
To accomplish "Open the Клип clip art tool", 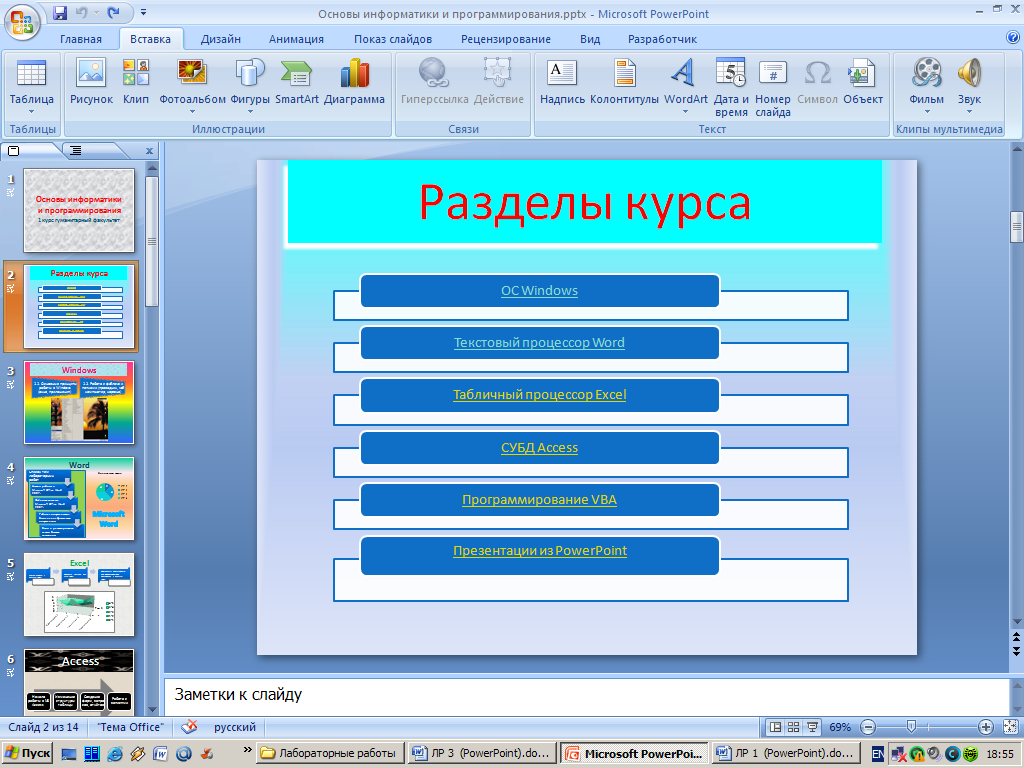I will 136,82.
